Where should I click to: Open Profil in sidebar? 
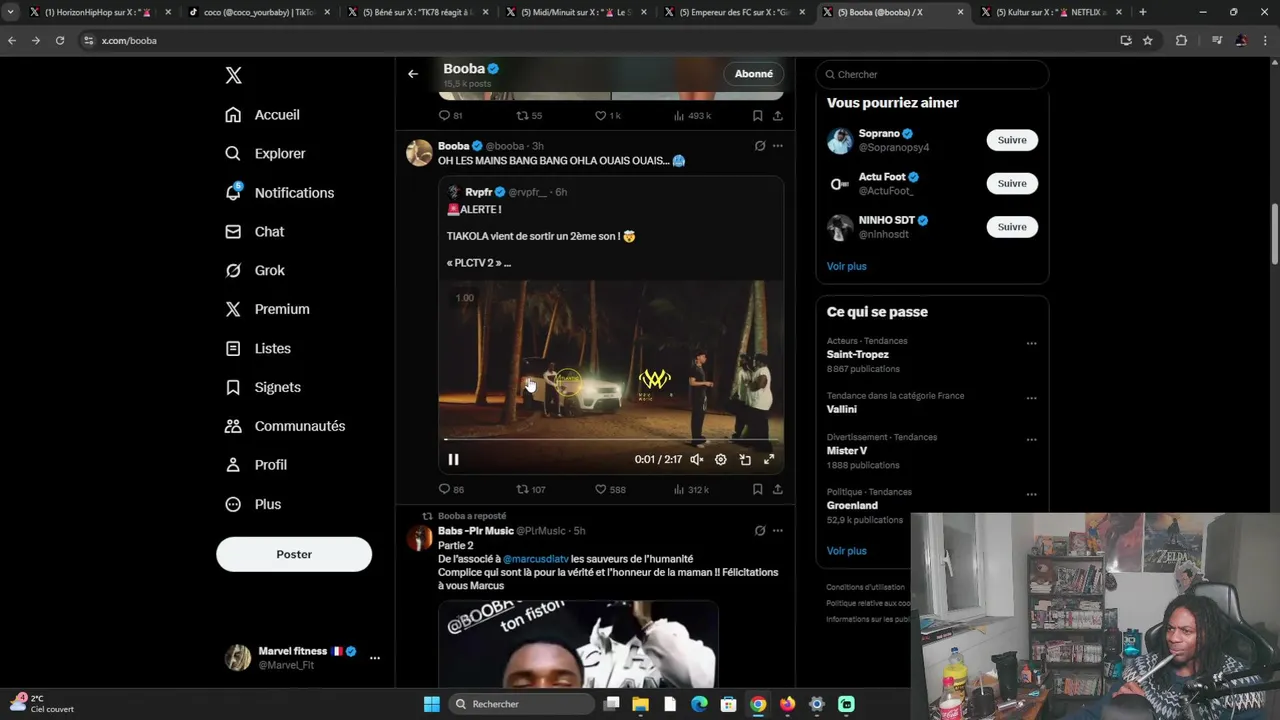(x=256, y=465)
